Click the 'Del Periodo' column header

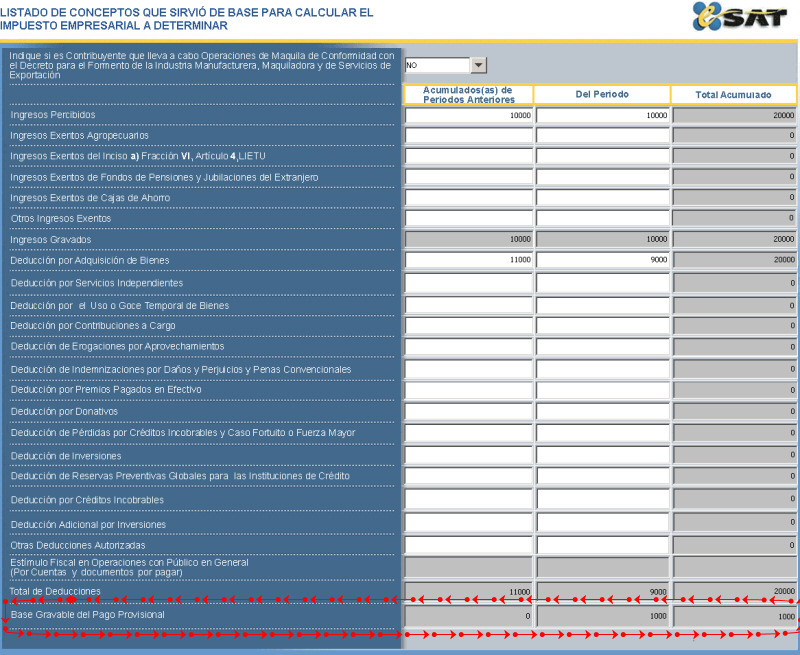602,94
